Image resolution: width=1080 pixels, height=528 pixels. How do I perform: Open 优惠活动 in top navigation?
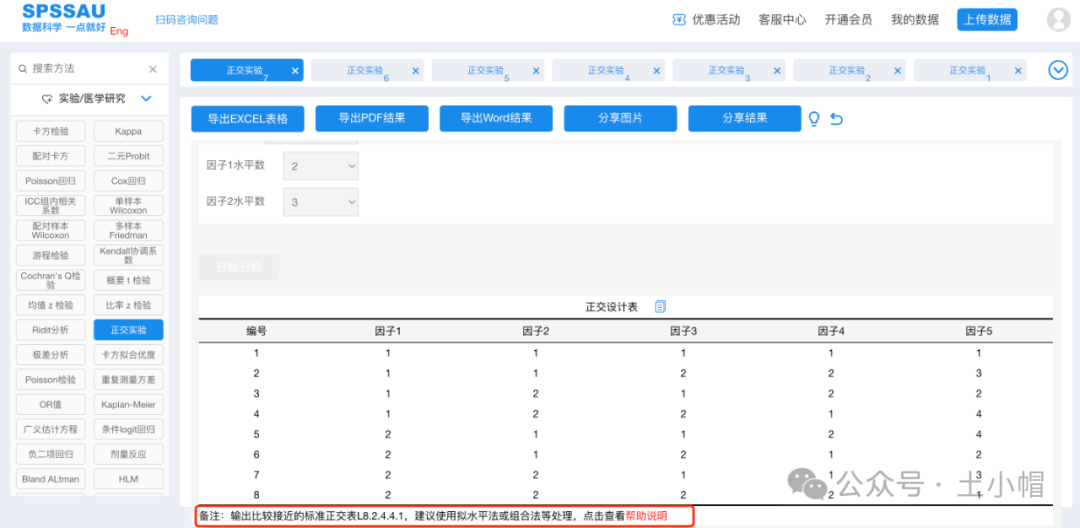[716, 20]
